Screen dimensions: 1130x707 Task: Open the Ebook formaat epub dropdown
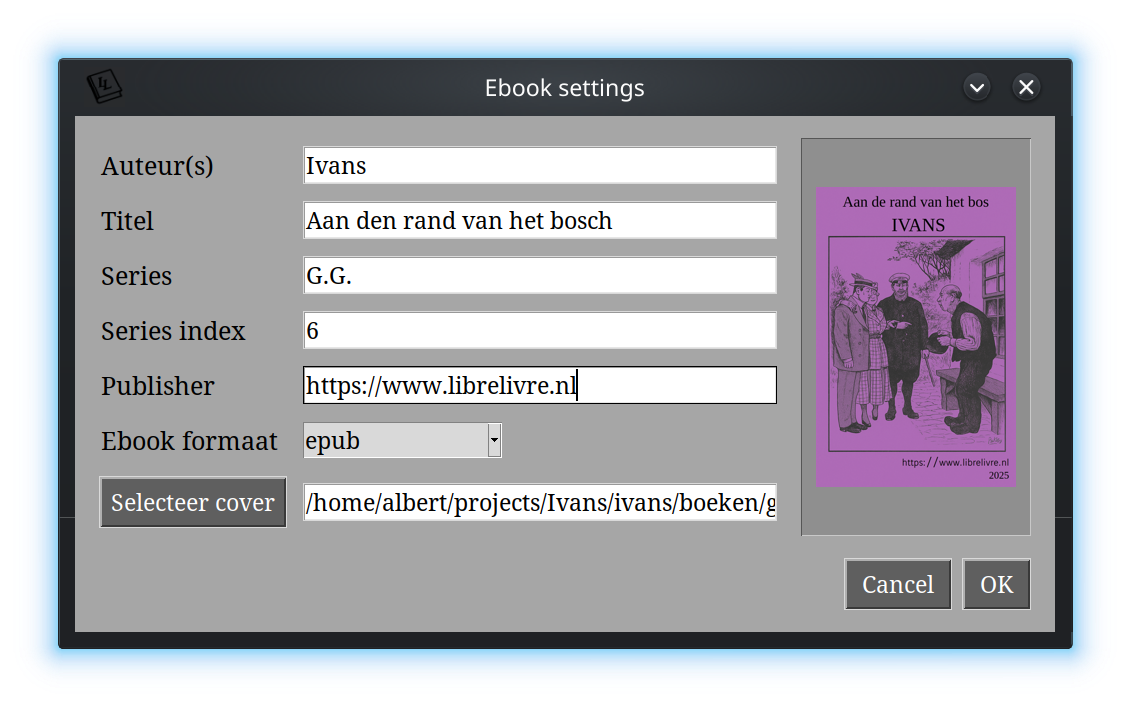(402, 440)
